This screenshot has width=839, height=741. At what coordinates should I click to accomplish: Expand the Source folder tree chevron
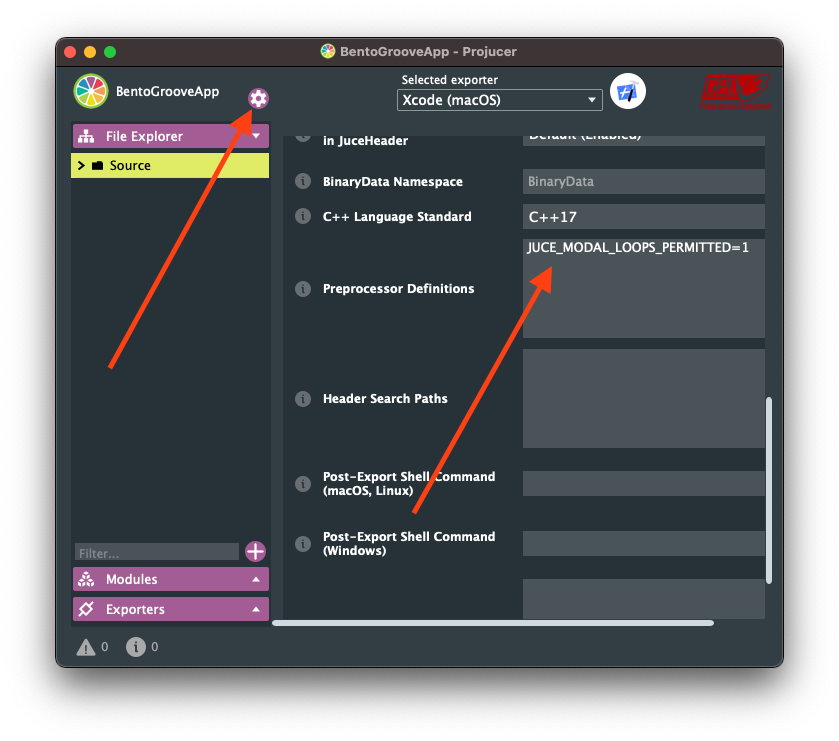(x=81, y=165)
